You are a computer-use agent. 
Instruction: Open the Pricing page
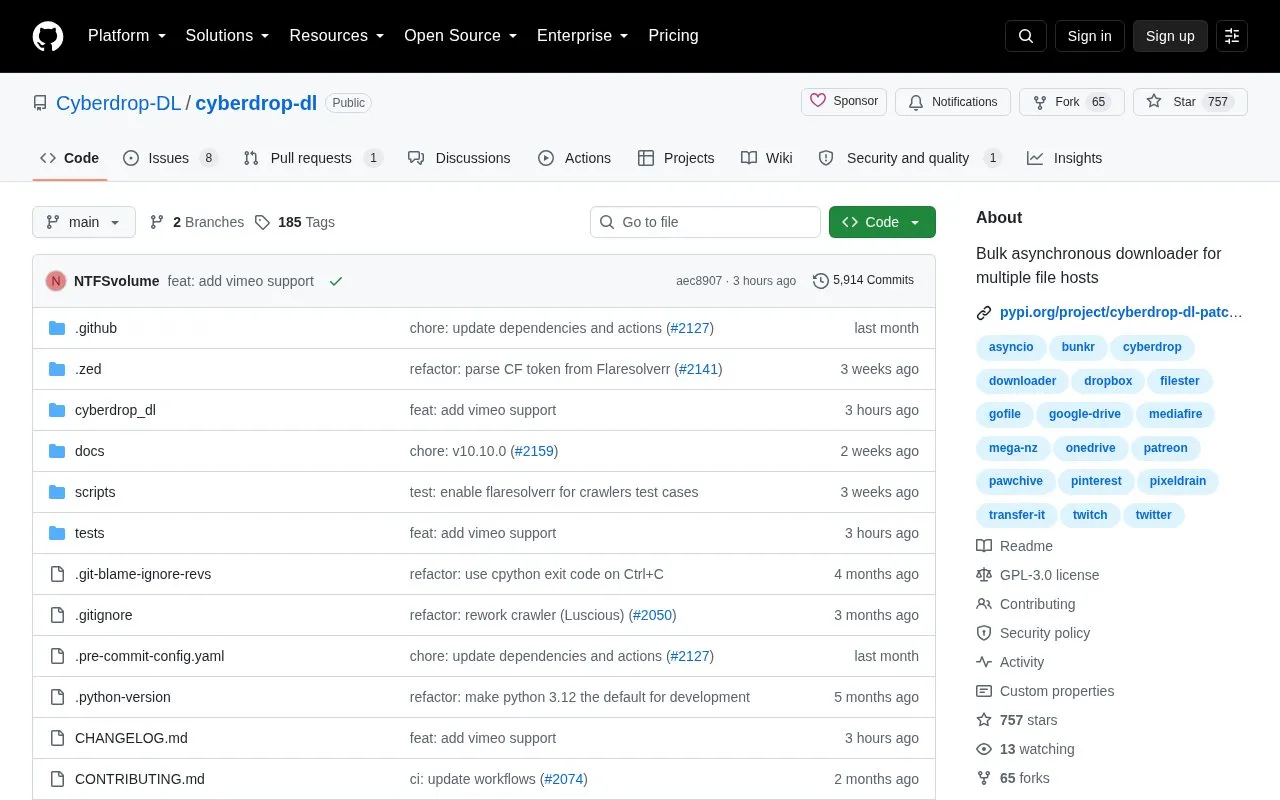pyautogui.click(x=673, y=36)
